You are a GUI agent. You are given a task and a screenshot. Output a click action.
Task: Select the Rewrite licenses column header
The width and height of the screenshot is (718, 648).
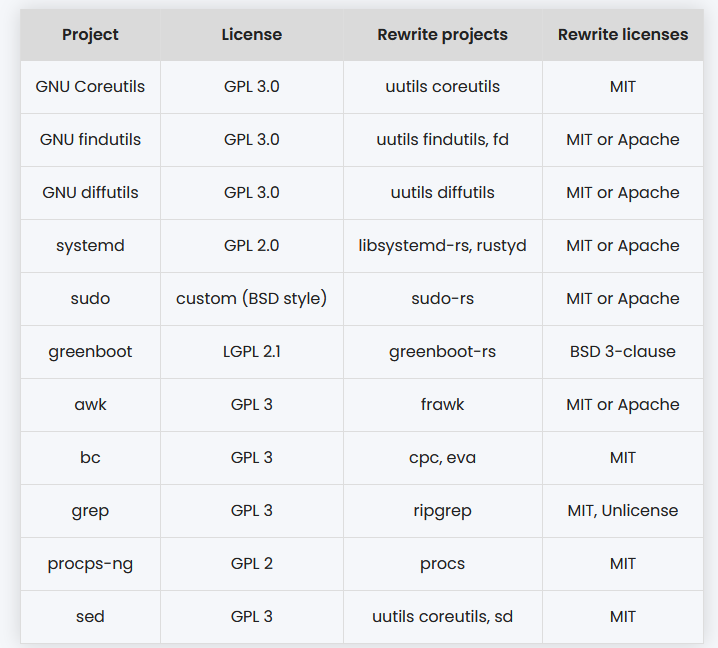pyautogui.click(x=622, y=35)
